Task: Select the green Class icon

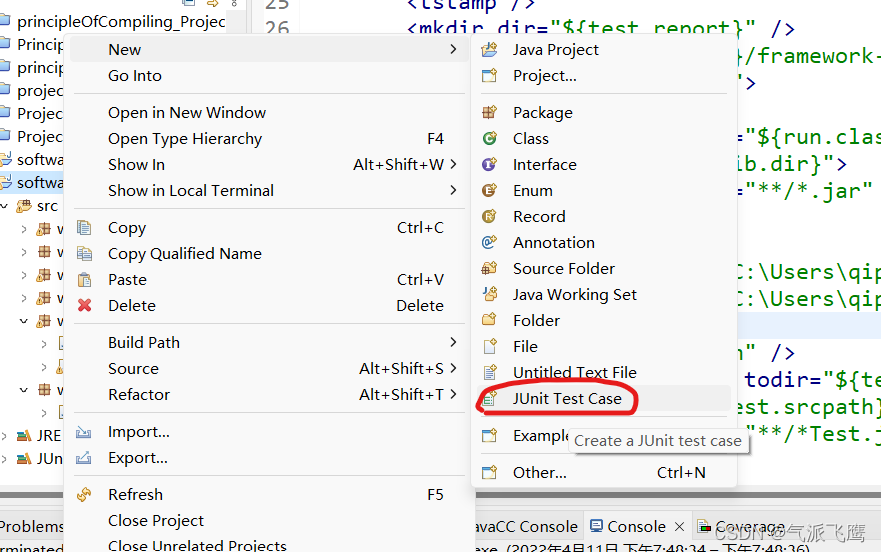Action: click(489, 138)
